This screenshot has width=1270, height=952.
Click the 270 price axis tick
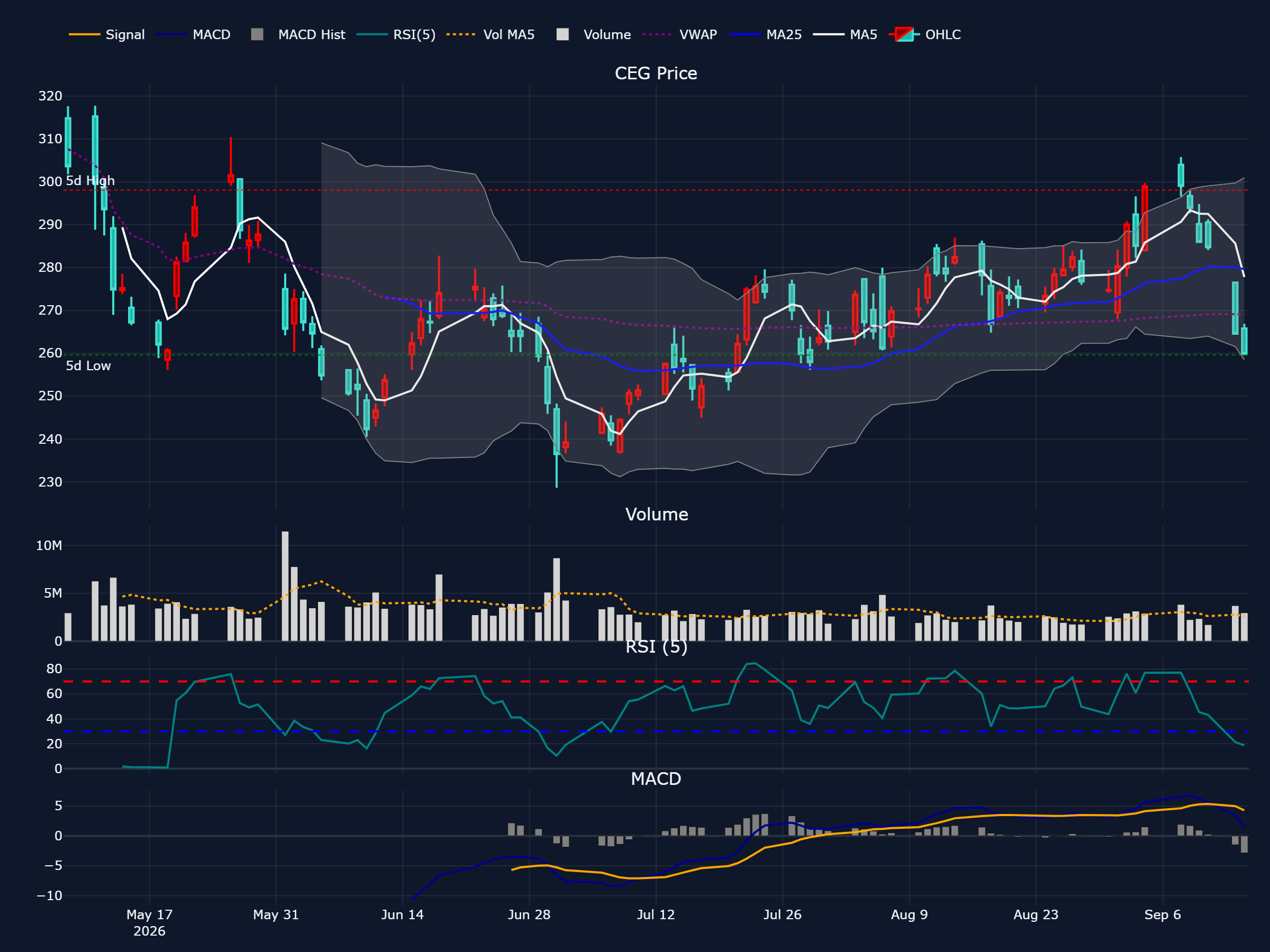click(x=50, y=310)
